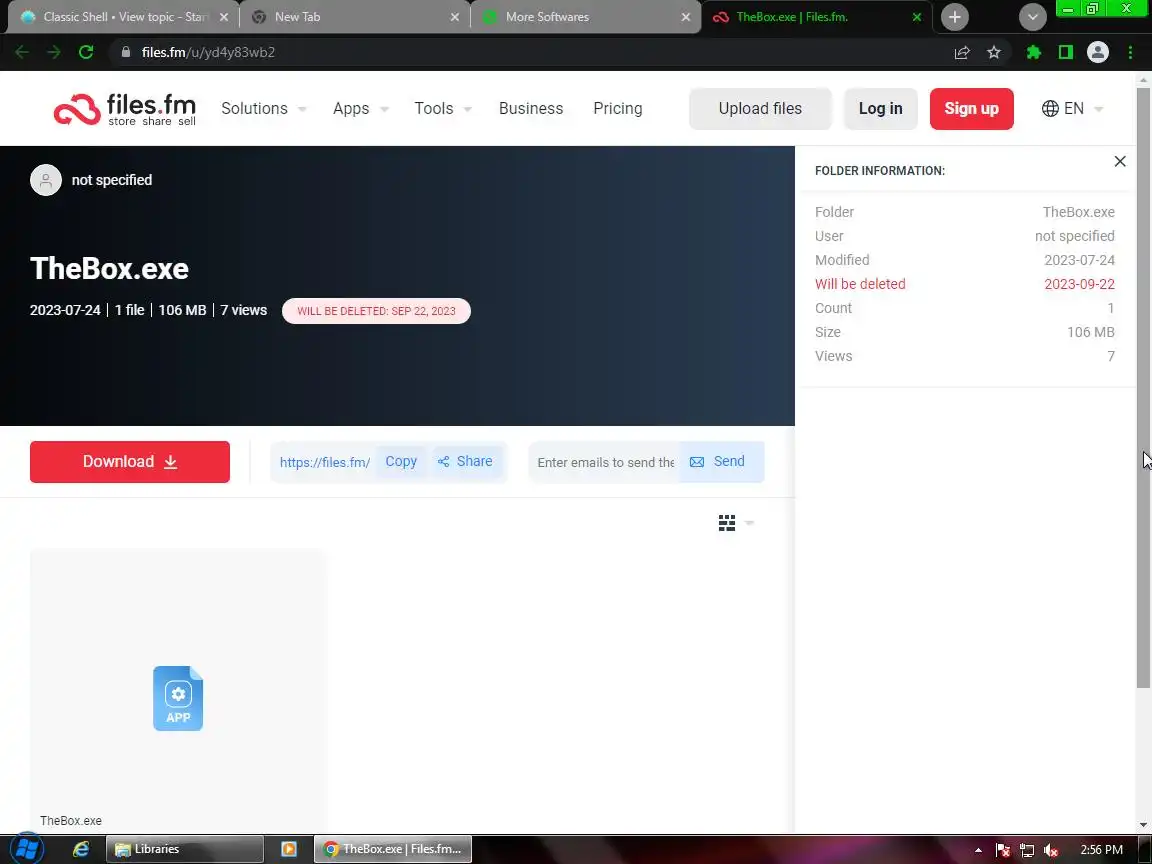Open the Chrome profile avatar
This screenshot has height=864, width=1152.
pyautogui.click(x=1098, y=52)
